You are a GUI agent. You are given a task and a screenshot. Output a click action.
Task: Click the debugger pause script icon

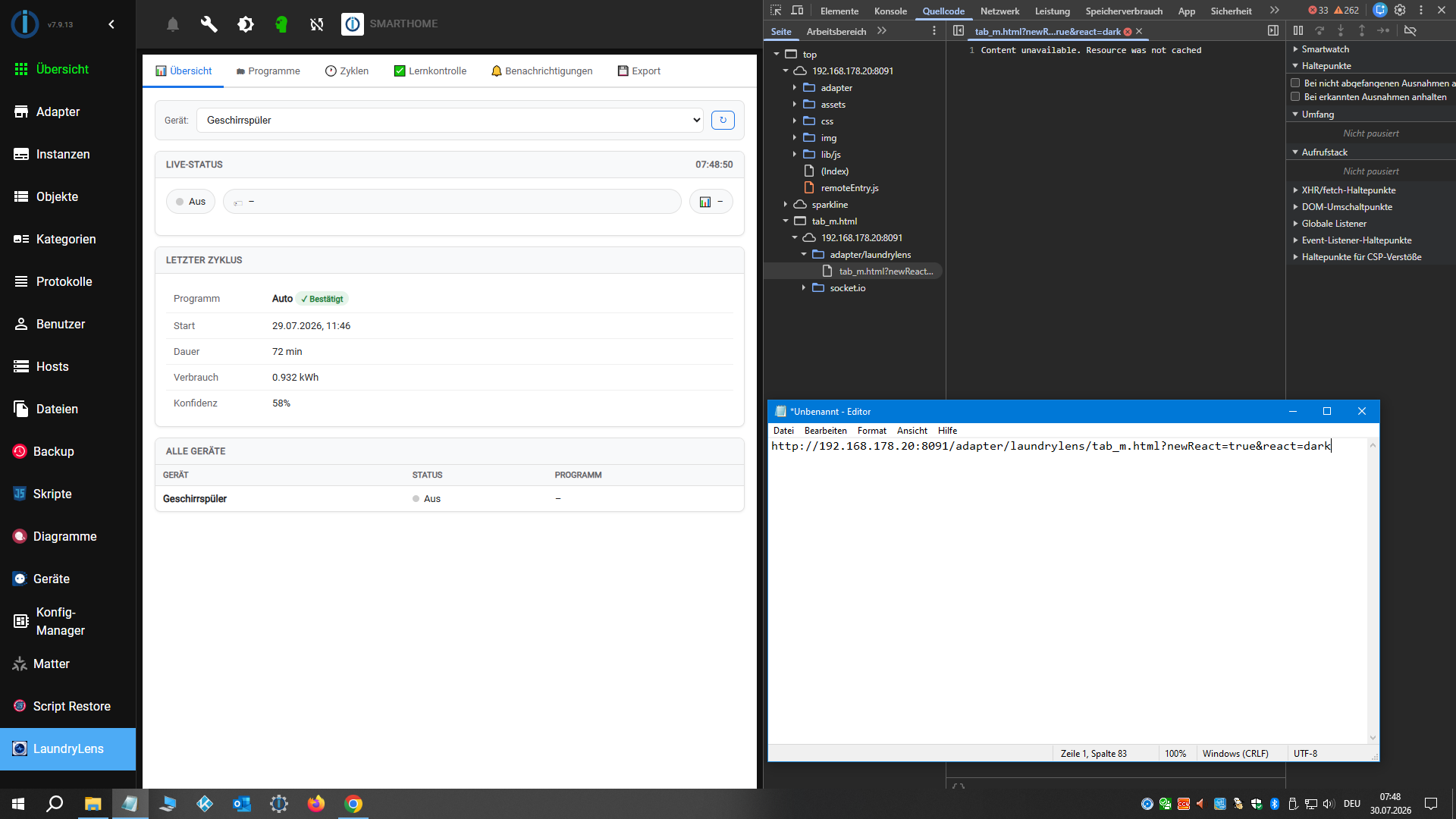coord(1298,30)
